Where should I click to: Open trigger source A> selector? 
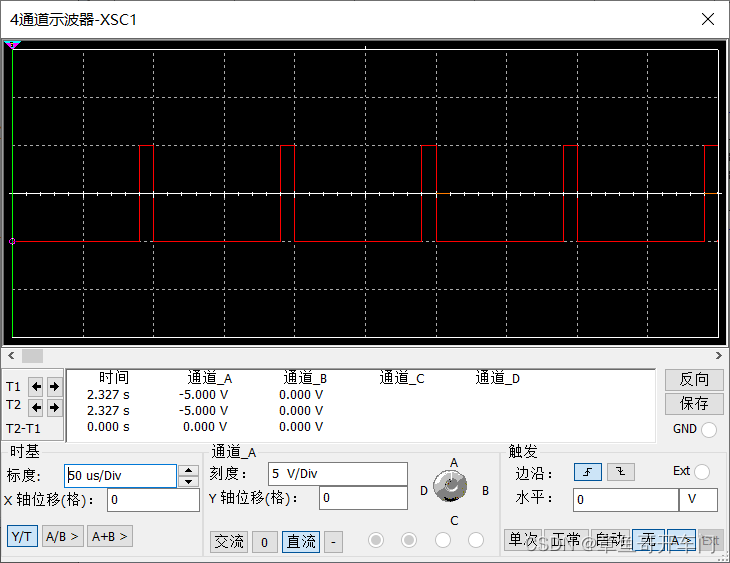click(681, 541)
